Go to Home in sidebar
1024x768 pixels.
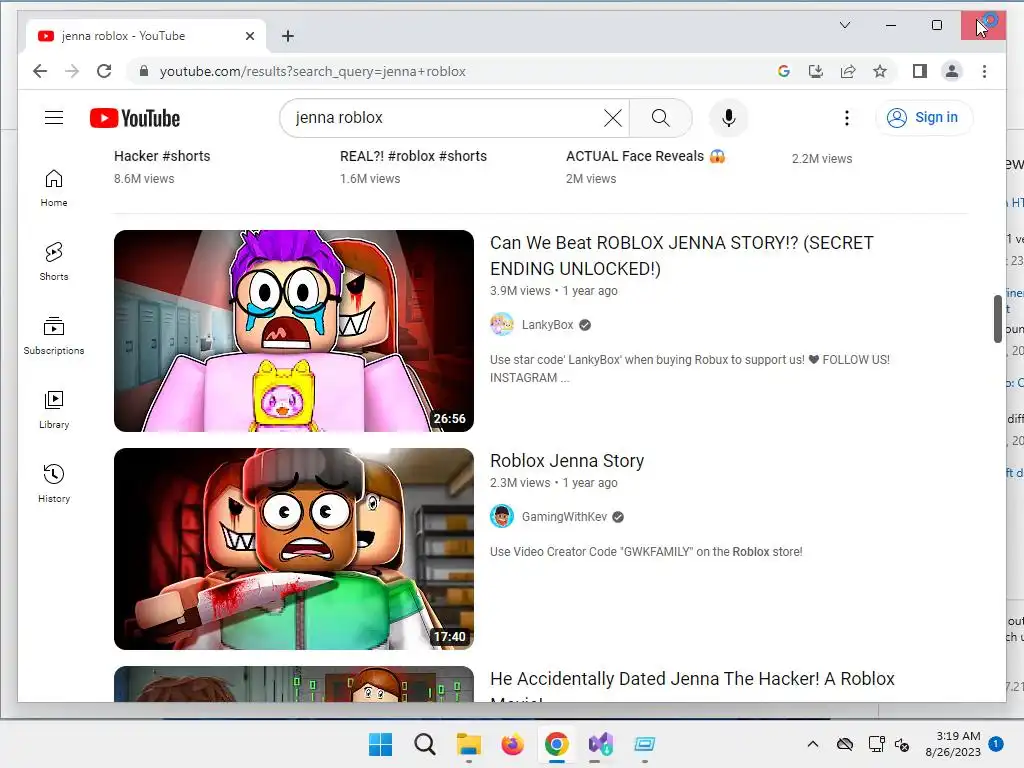coord(54,188)
